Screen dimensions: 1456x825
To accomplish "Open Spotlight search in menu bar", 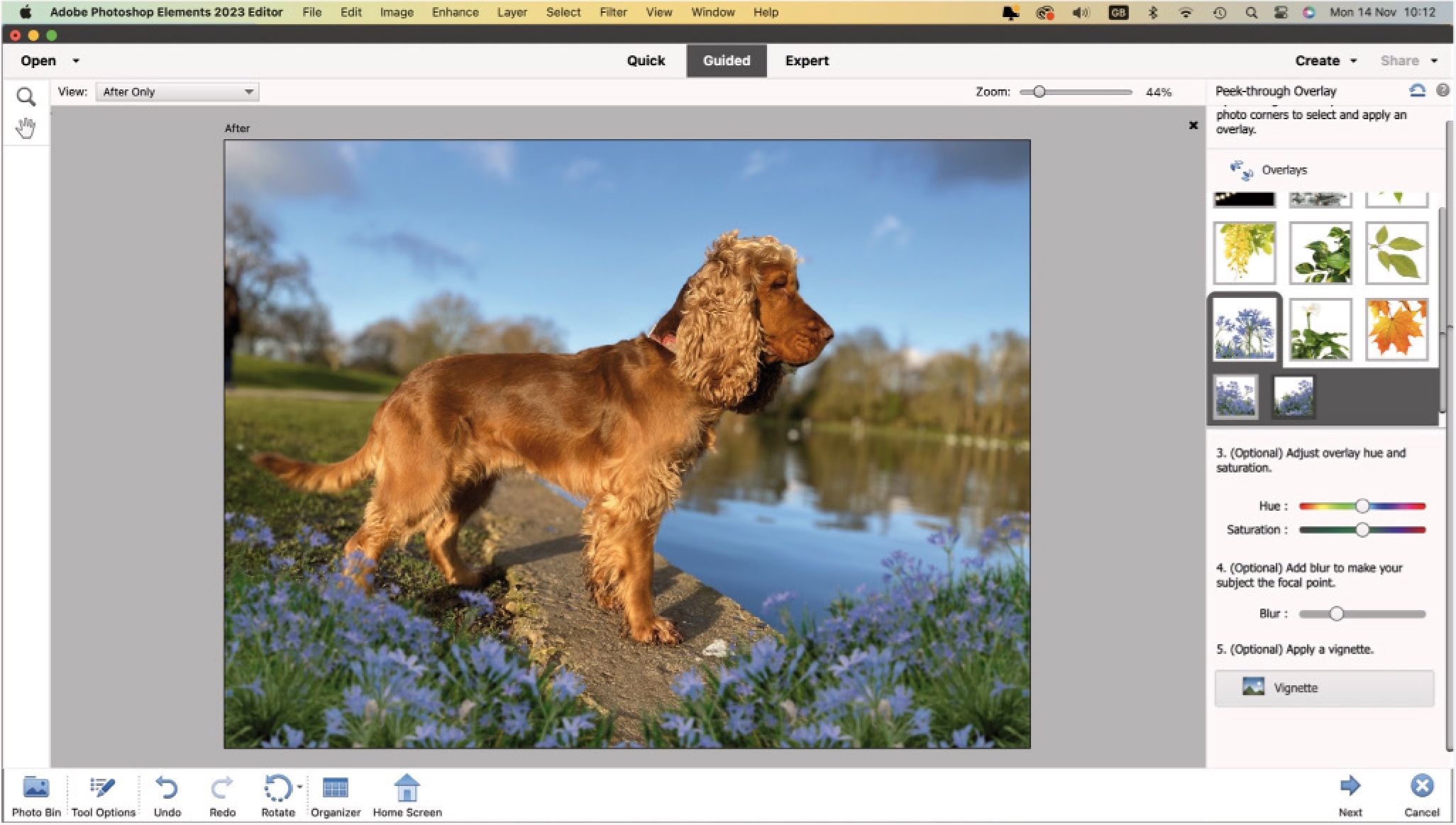I will click(x=1251, y=12).
